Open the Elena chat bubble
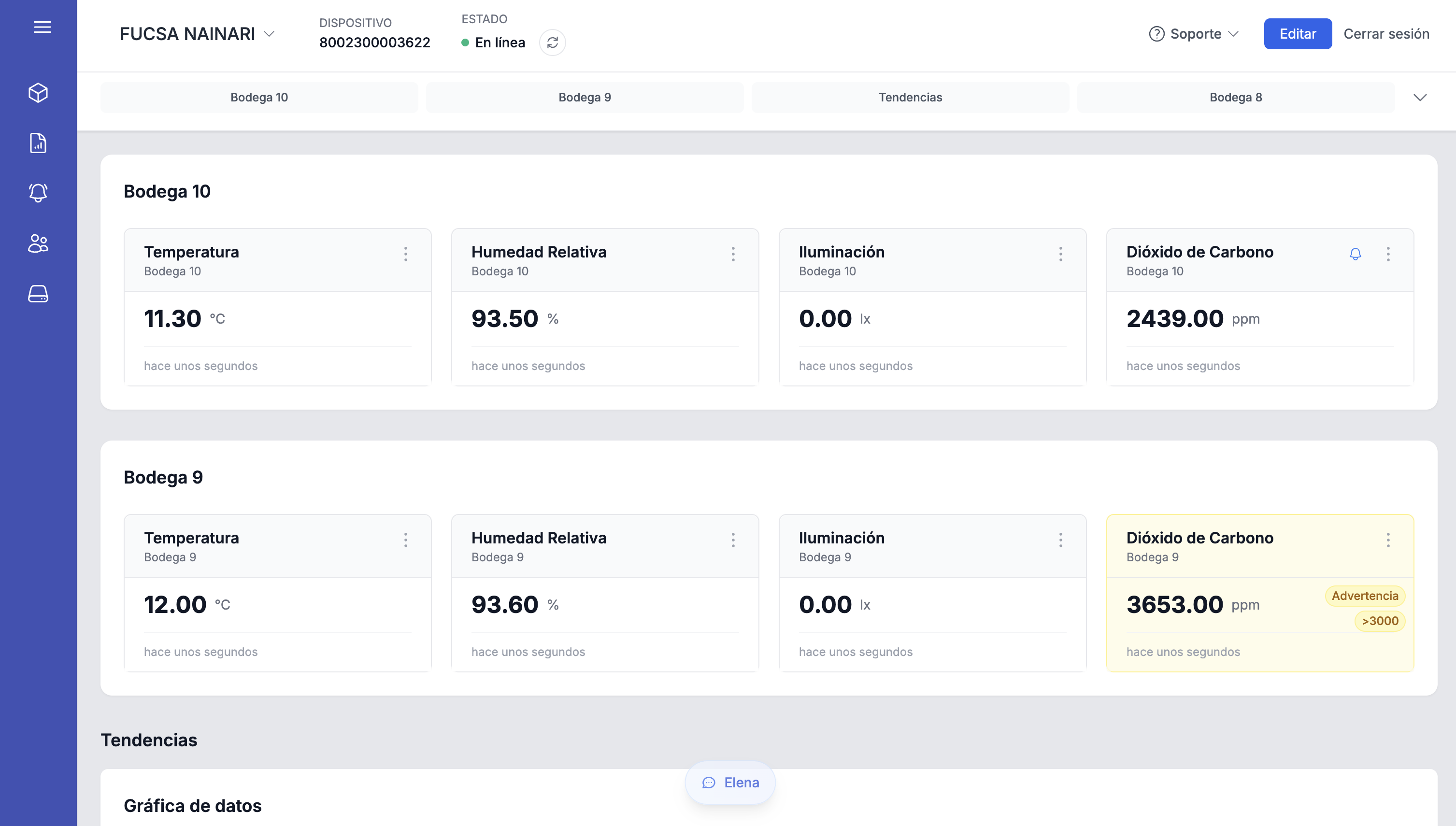1456x826 pixels. click(730, 783)
